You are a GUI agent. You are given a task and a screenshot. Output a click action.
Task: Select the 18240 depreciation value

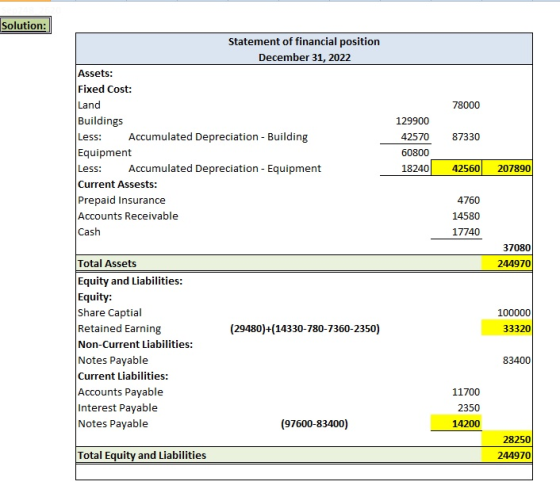[415, 168]
